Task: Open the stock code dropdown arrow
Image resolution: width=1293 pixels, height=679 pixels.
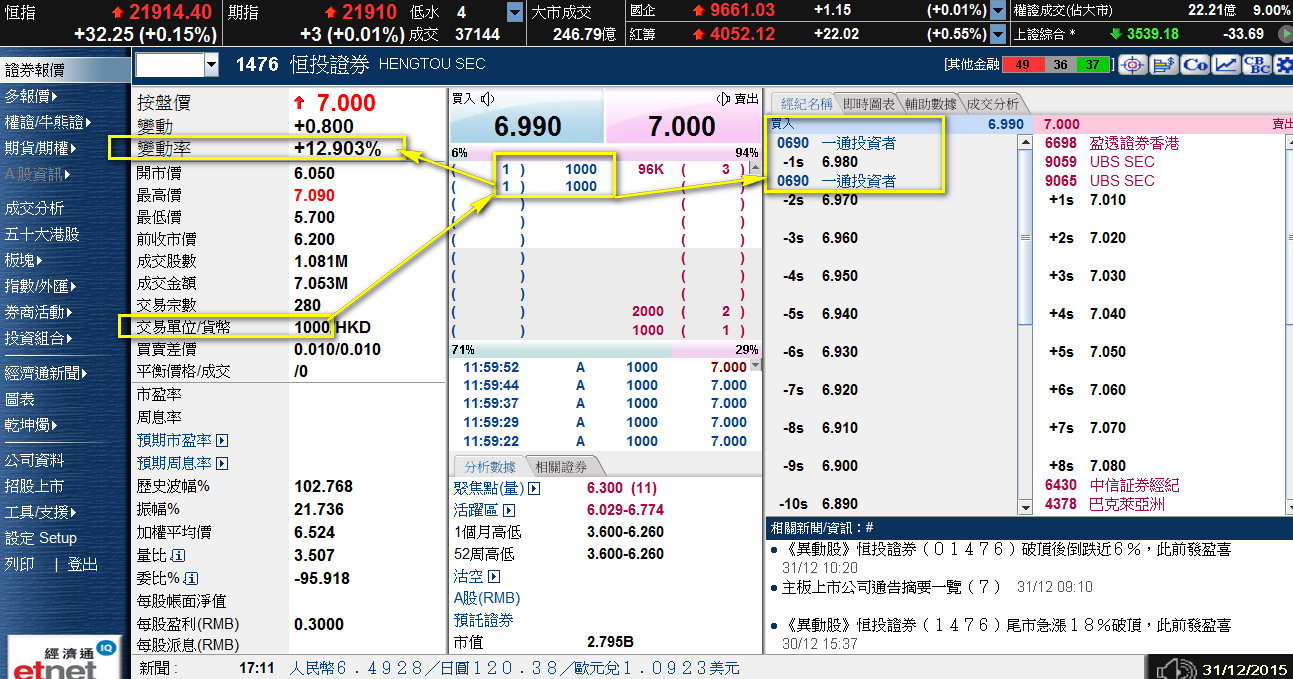Action: pos(210,65)
